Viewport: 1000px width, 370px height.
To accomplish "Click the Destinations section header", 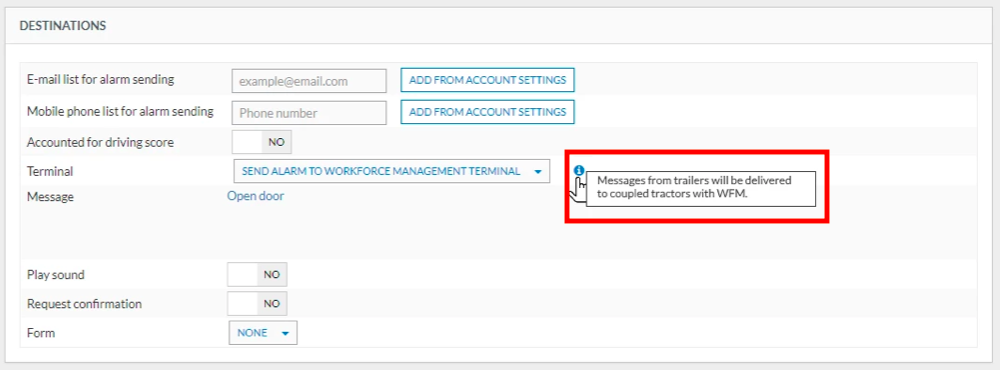I will [x=62, y=26].
